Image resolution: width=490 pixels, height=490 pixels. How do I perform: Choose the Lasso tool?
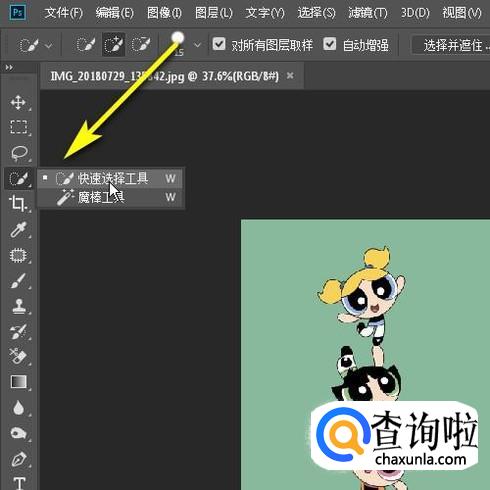pos(19,153)
